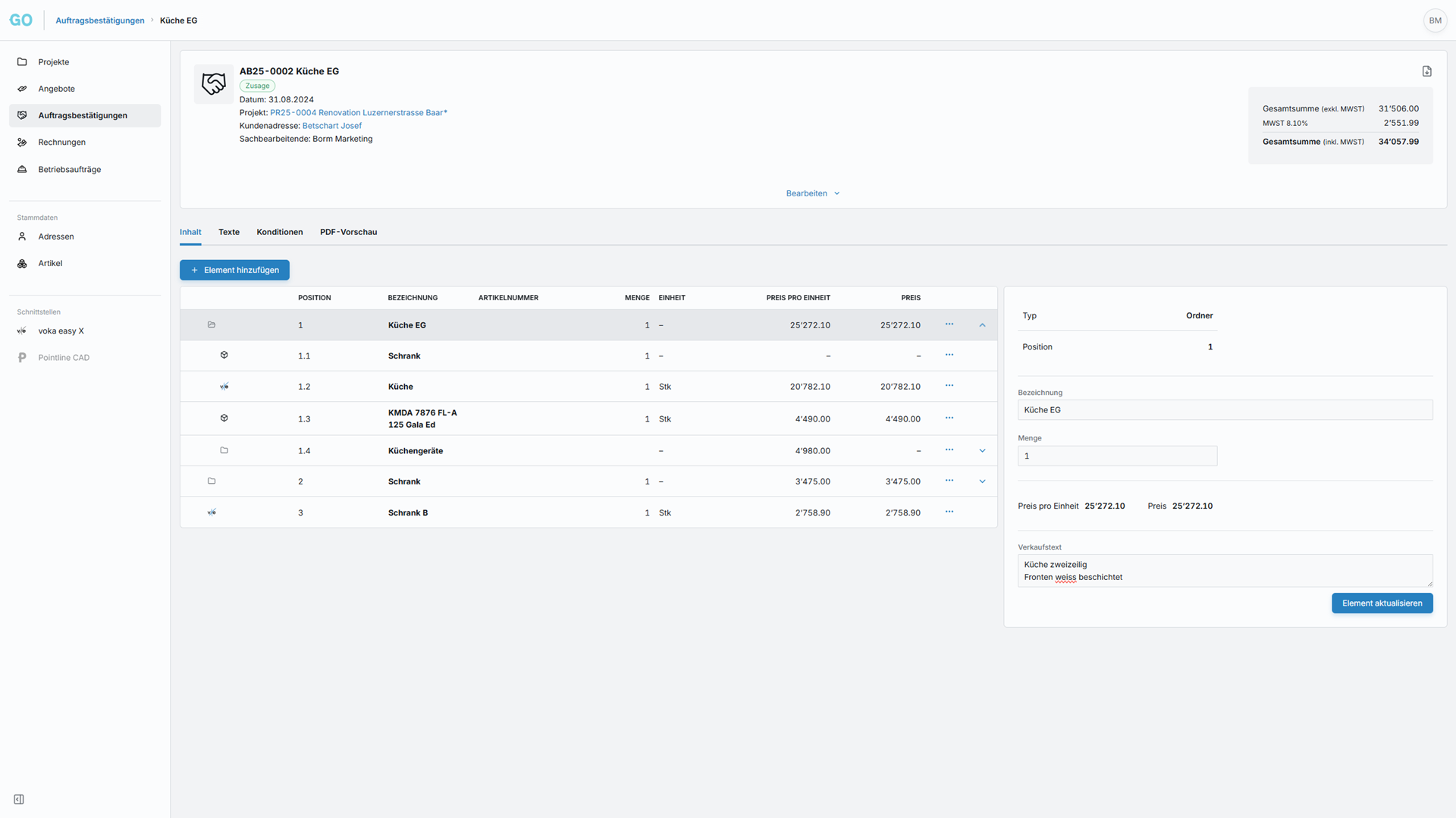
Task: Expand the Schrank position 2 row
Action: tap(982, 481)
